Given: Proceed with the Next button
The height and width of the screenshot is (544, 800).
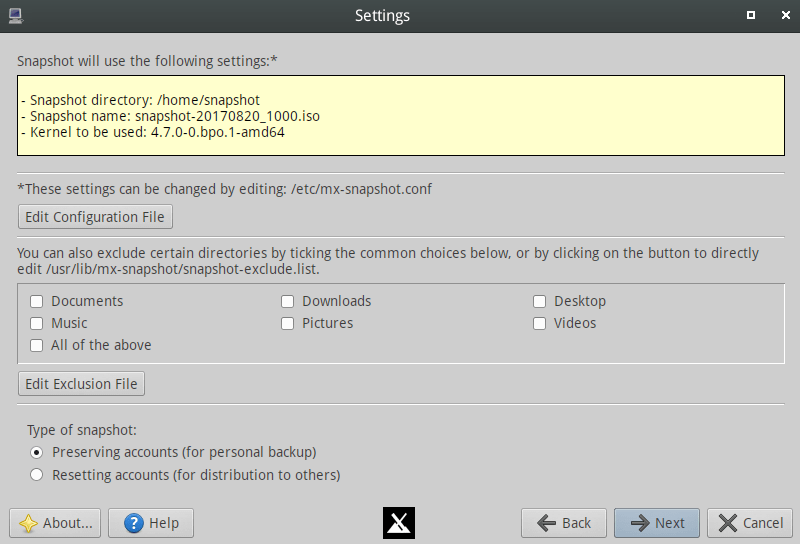Looking at the screenshot, I should tap(657, 523).
